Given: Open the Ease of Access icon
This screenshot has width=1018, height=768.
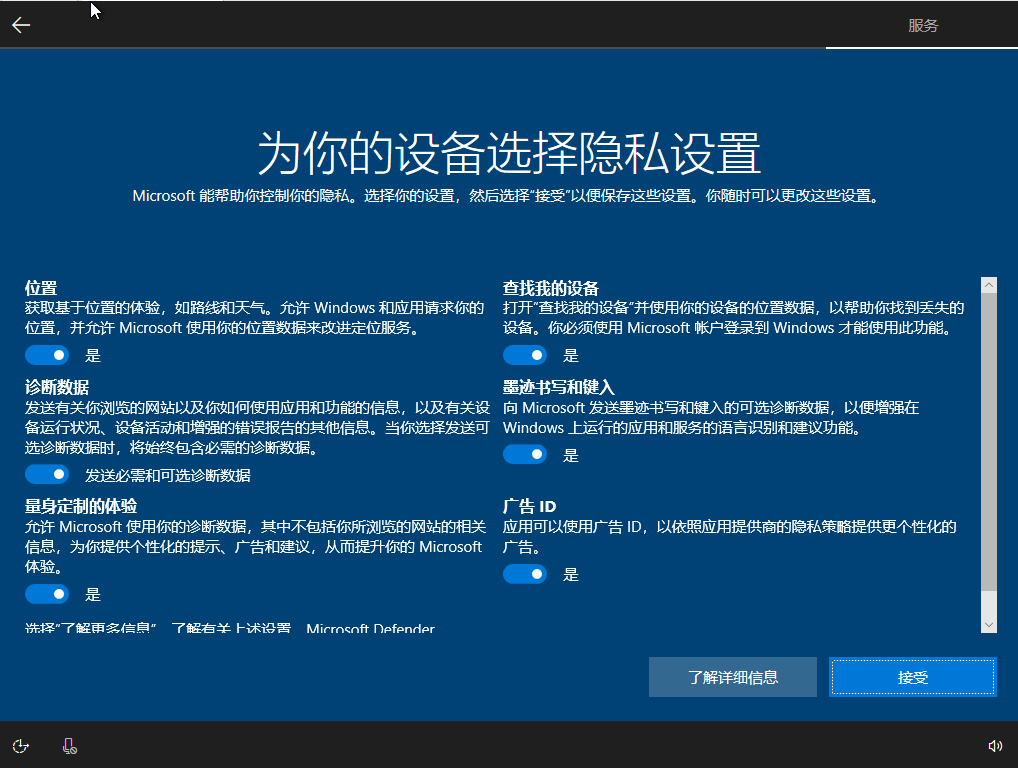Looking at the screenshot, I should 21,746.
